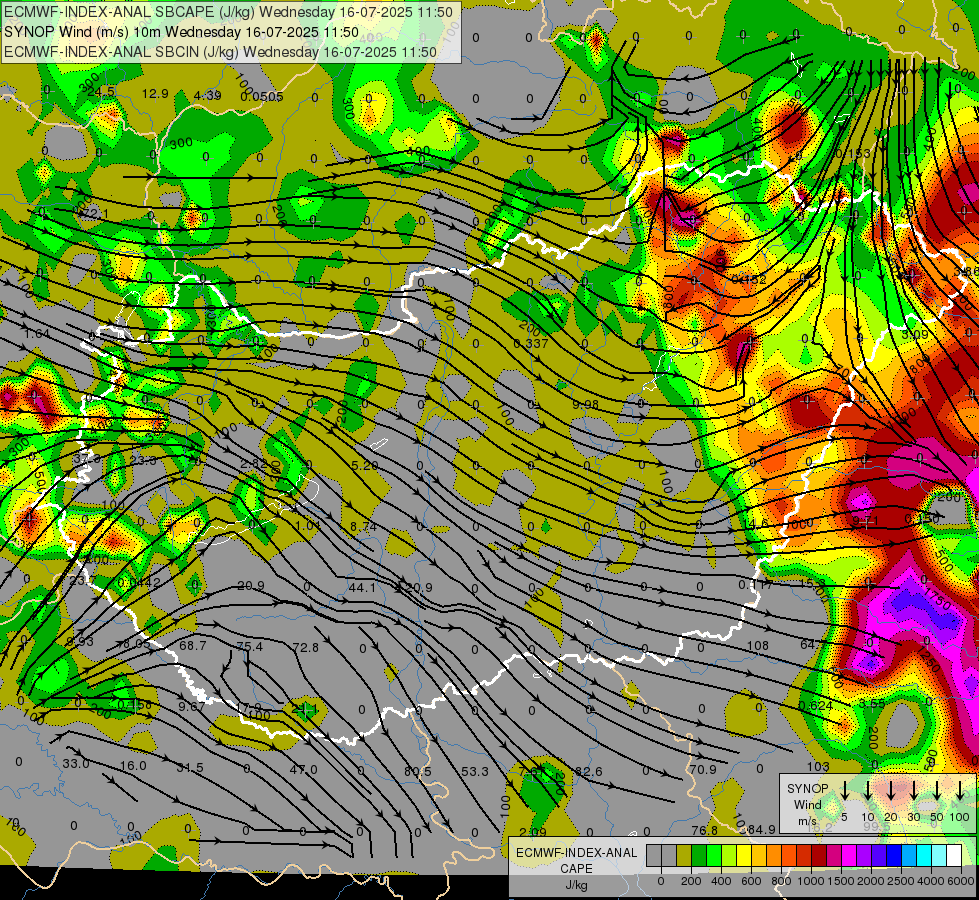Click the '33.0' value on the map
This screenshot has height=900, width=979.
[76, 763]
